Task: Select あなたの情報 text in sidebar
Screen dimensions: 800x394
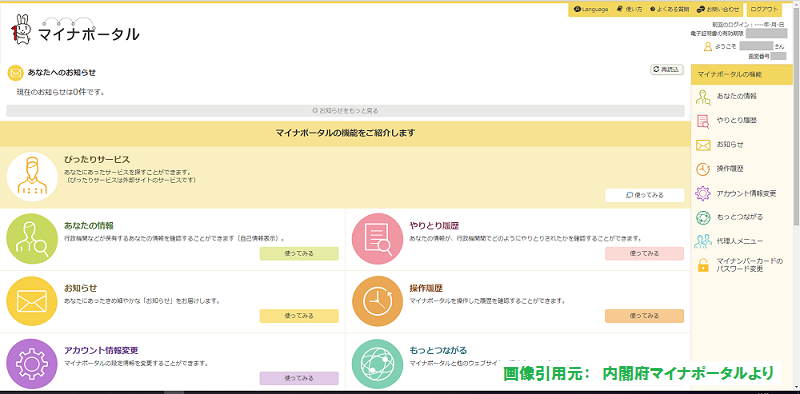Action: (x=736, y=96)
